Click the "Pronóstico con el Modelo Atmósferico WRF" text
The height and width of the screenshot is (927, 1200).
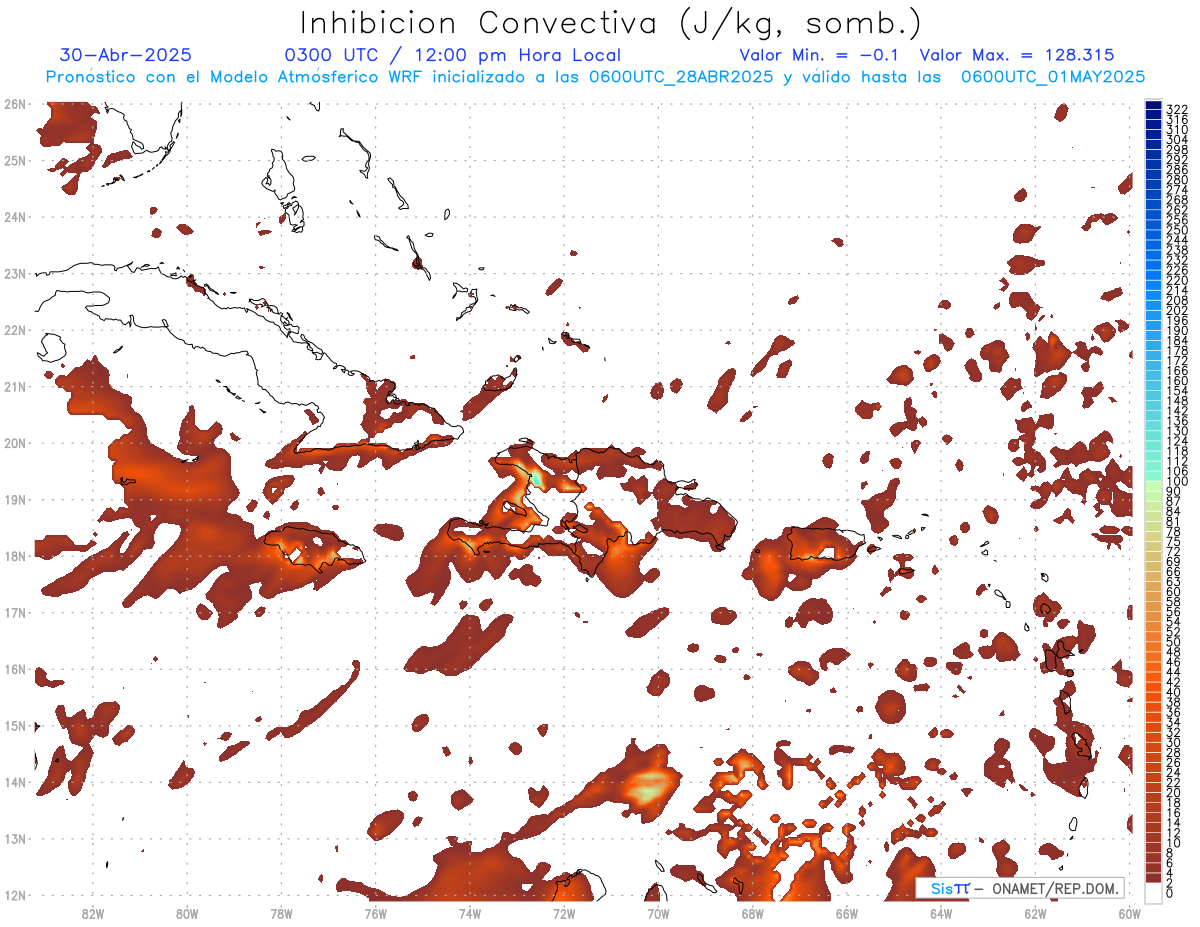point(235,77)
